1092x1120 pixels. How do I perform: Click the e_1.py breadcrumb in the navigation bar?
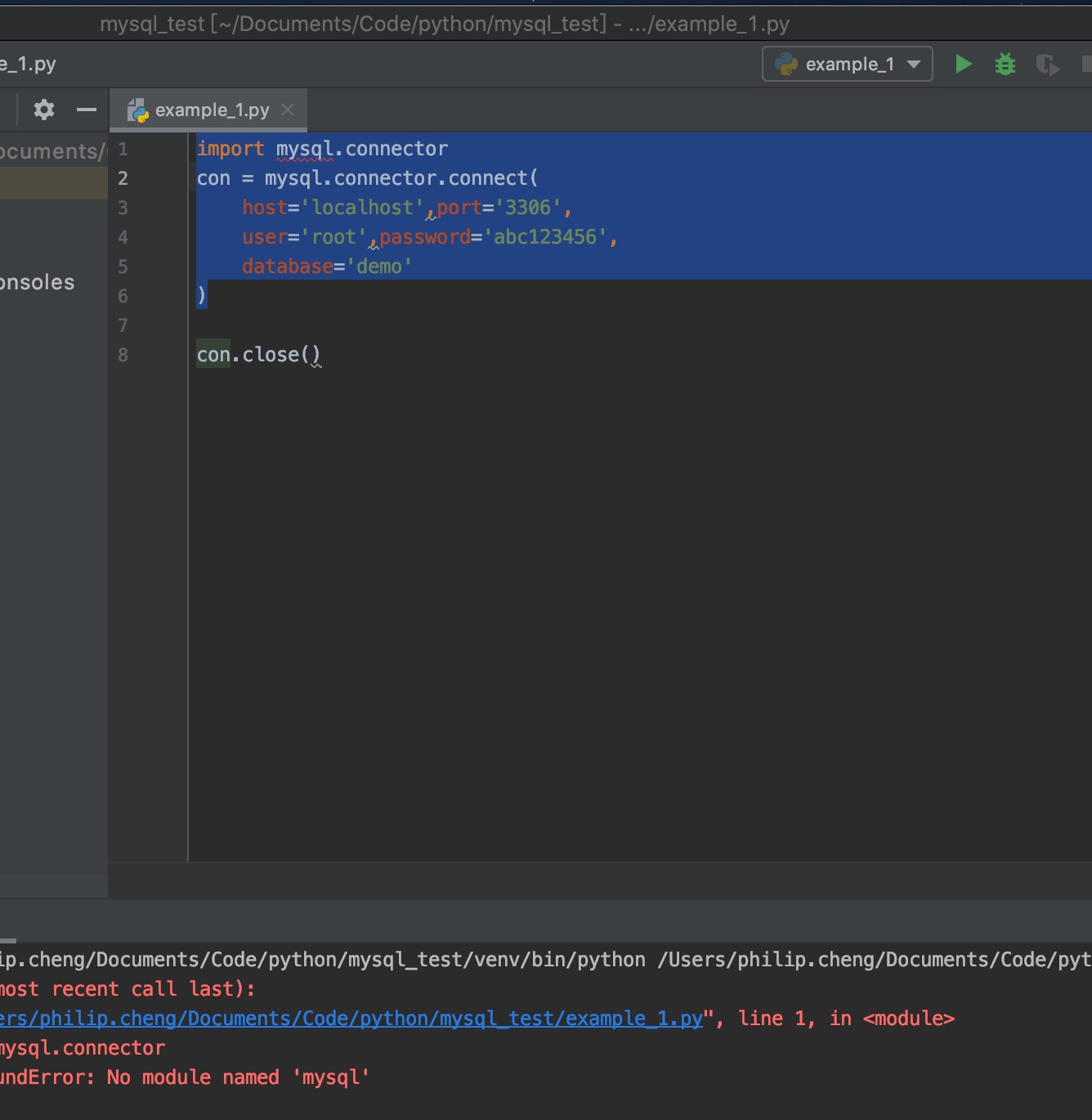(x=28, y=64)
